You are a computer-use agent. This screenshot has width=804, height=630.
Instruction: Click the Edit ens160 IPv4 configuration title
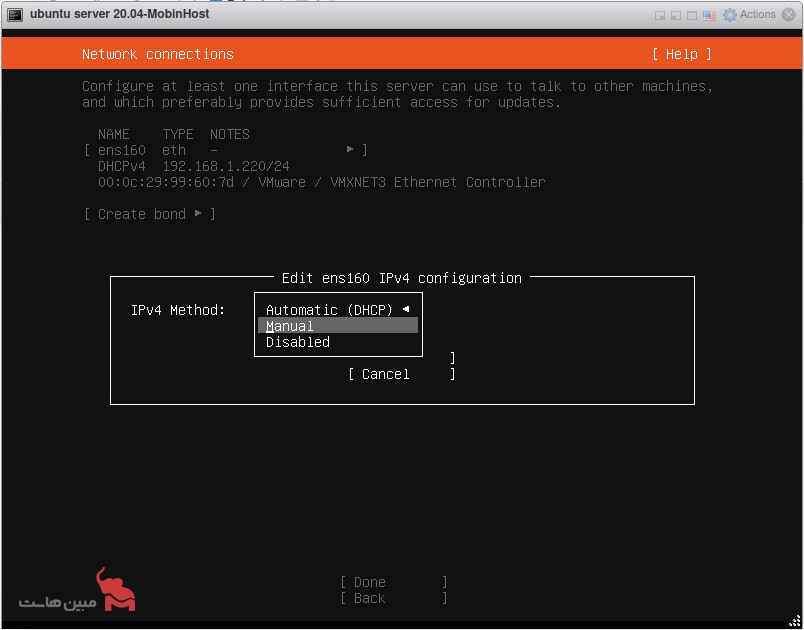point(401,278)
